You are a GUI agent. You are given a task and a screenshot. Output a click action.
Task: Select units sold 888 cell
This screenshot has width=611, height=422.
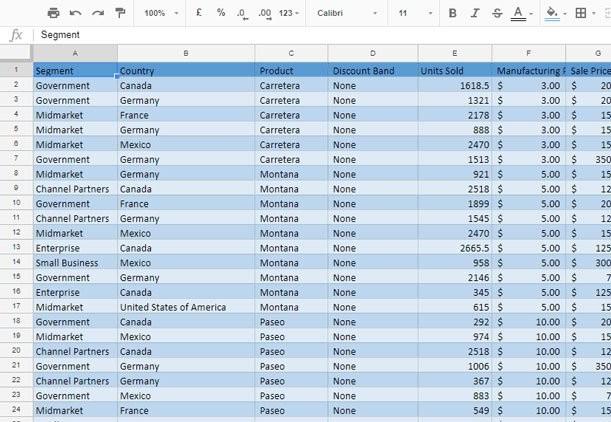pos(455,130)
